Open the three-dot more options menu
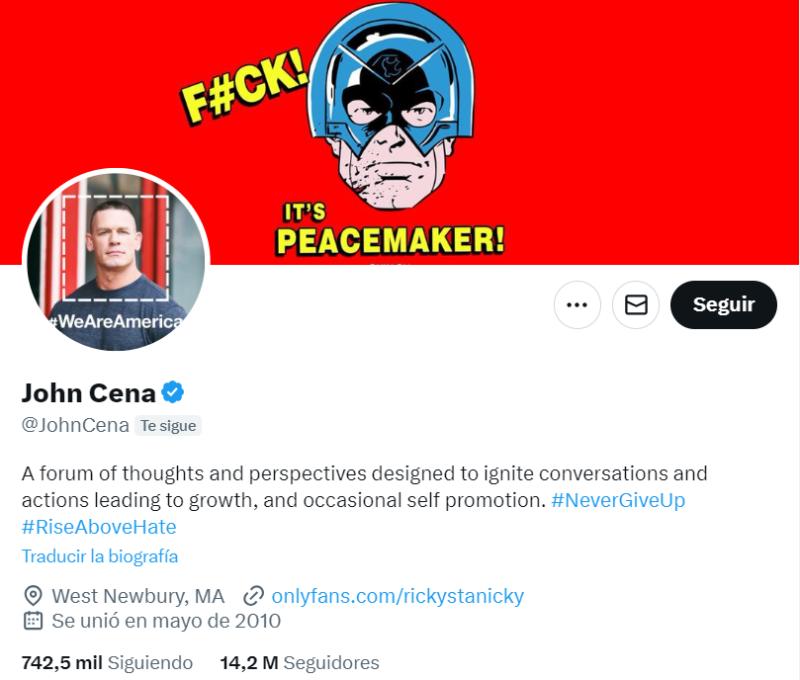The height and width of the screenshot is (680, 800). pos(576,303)
